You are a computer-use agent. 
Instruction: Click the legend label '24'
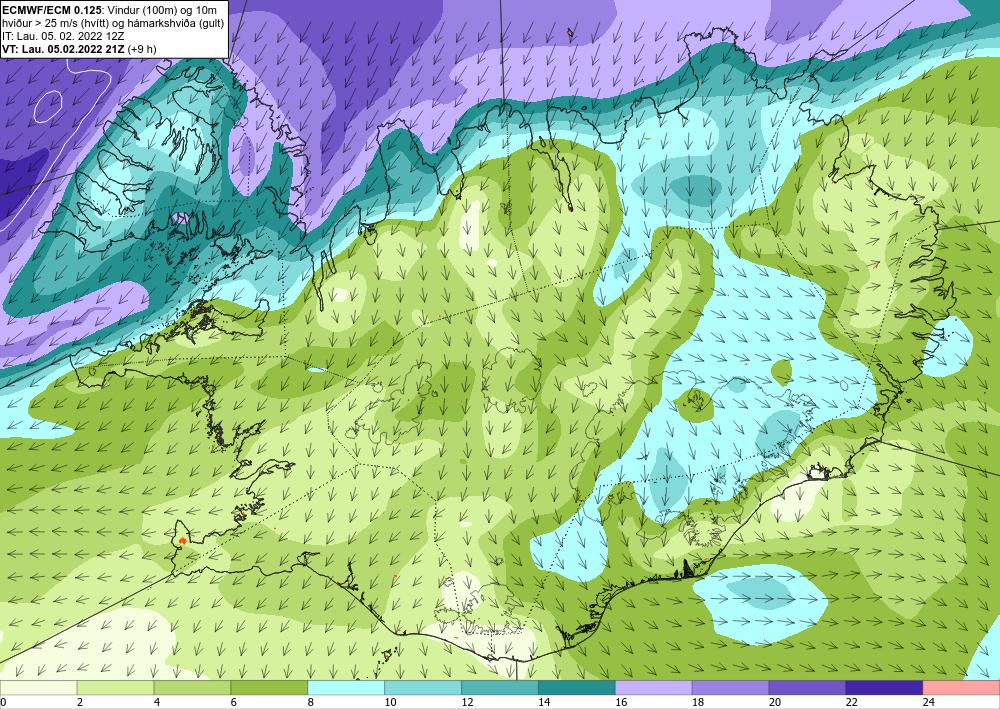(x=929, y=702)
